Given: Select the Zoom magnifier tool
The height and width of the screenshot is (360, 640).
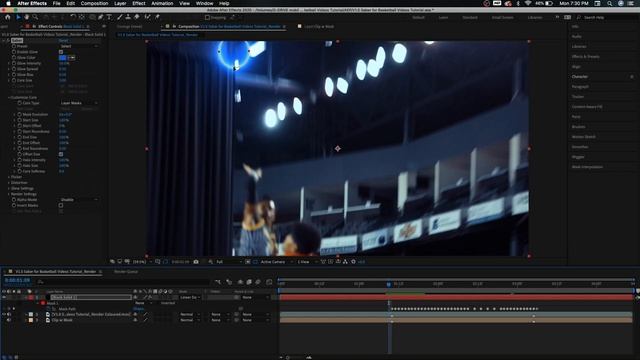Looking at the screenshot, I should click(x=35, y=17).
